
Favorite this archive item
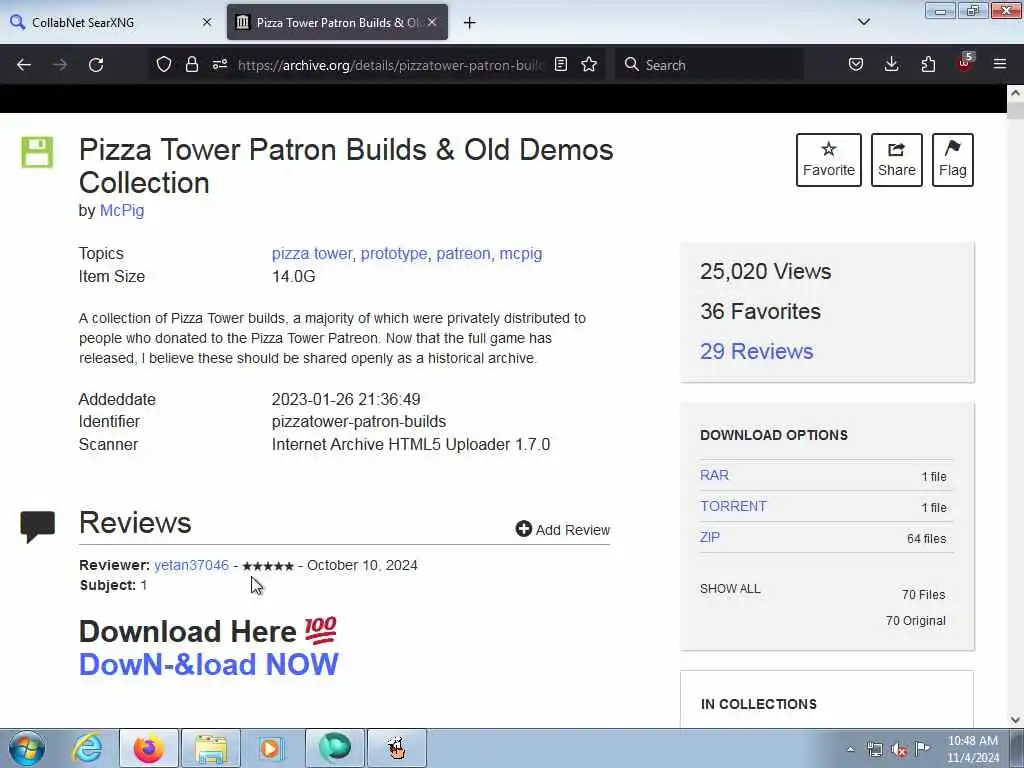829,160
